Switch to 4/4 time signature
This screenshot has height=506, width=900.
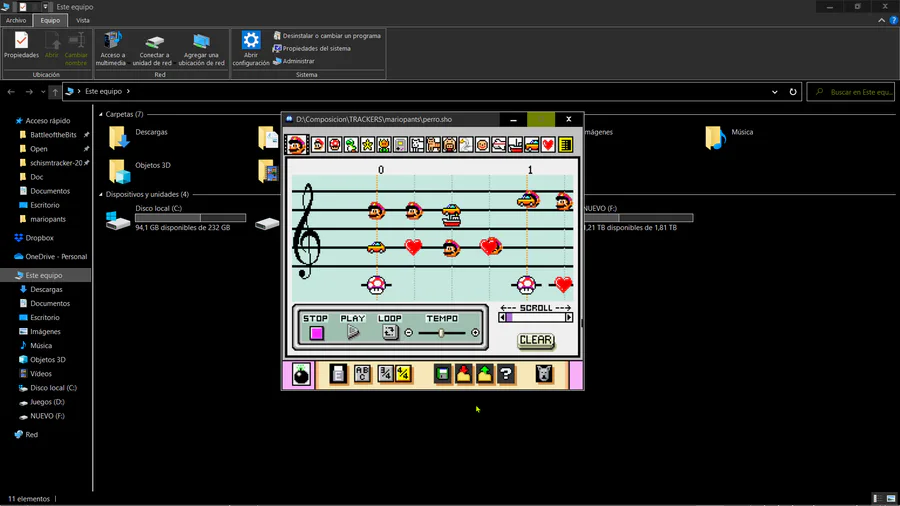404,374
